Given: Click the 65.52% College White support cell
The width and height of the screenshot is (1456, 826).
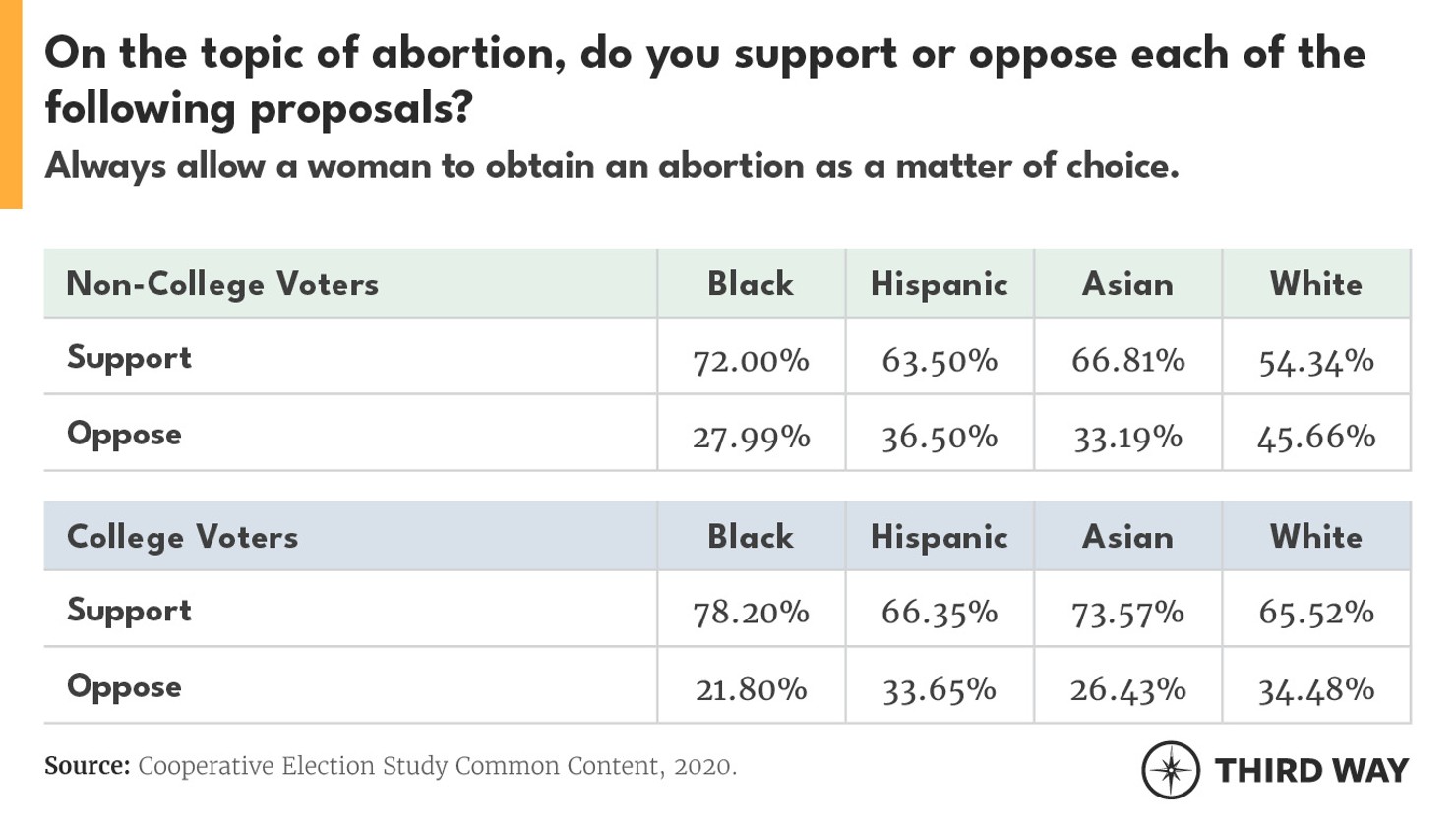Looking at the screenshot, I should pos(1315,613).
